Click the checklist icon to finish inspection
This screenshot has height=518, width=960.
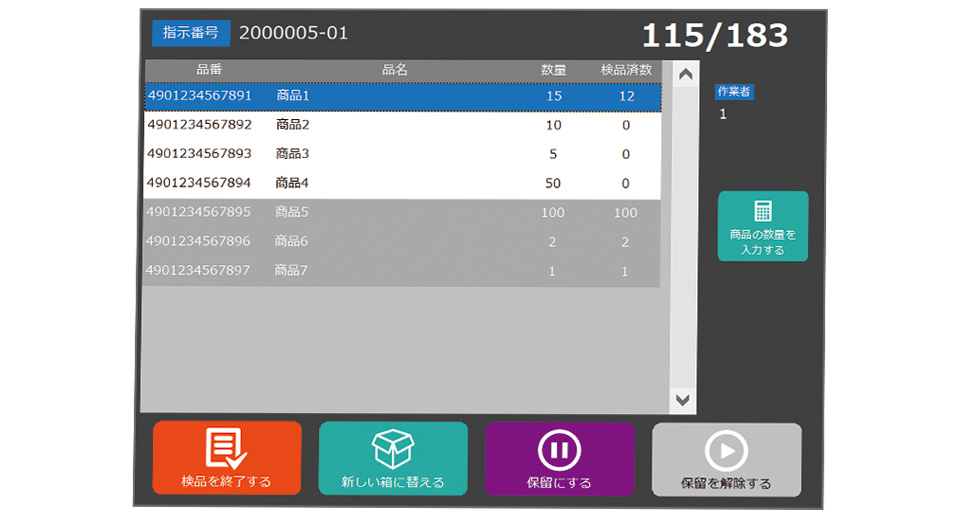click(226, 448)
